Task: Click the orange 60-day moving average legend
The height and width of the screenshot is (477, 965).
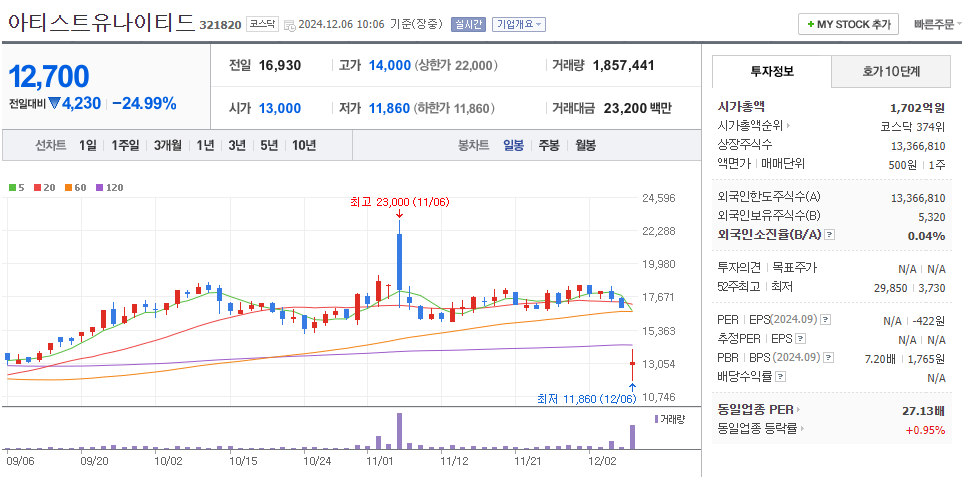Action: coord(75,188)
